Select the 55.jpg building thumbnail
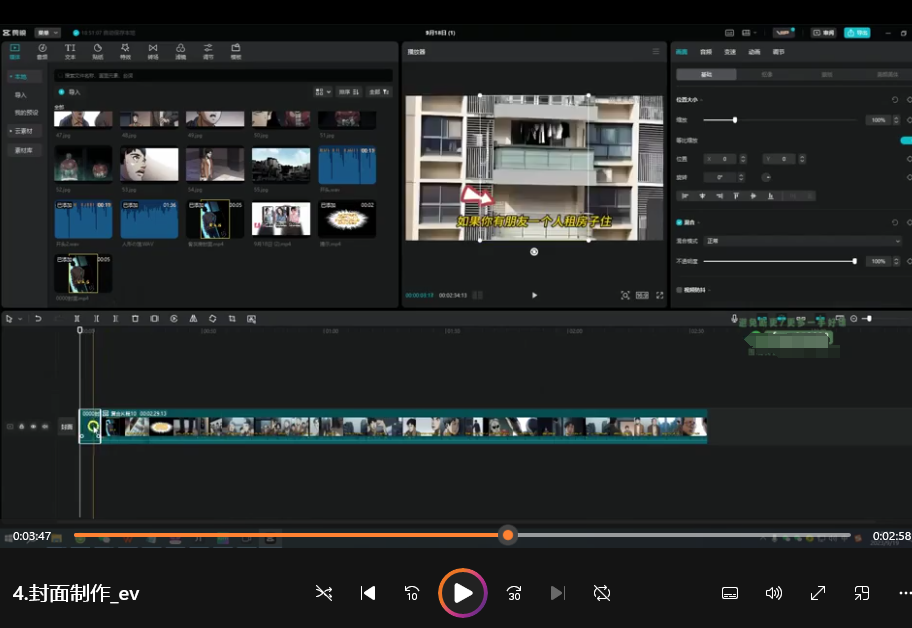Image resolution: width=912 pixels, height=628 pixels. pos(281,165)
